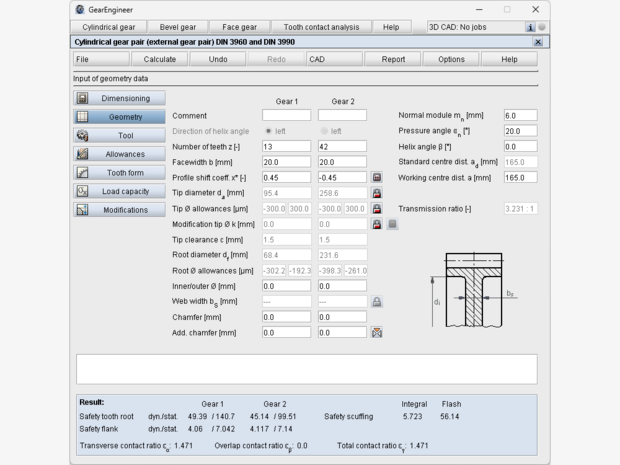The image size is (620, 465).
Task: Select Gear 2 helix direction 'left' radio
Action: (x=324, y=131)
